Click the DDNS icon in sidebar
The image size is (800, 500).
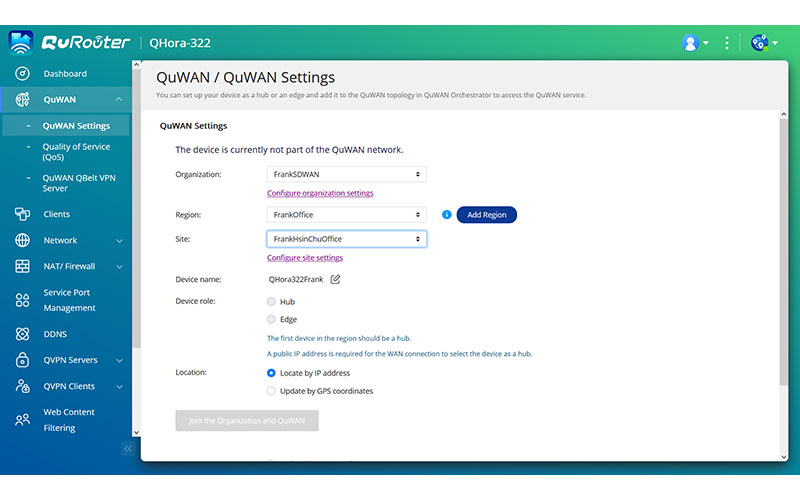coord(22,334)
